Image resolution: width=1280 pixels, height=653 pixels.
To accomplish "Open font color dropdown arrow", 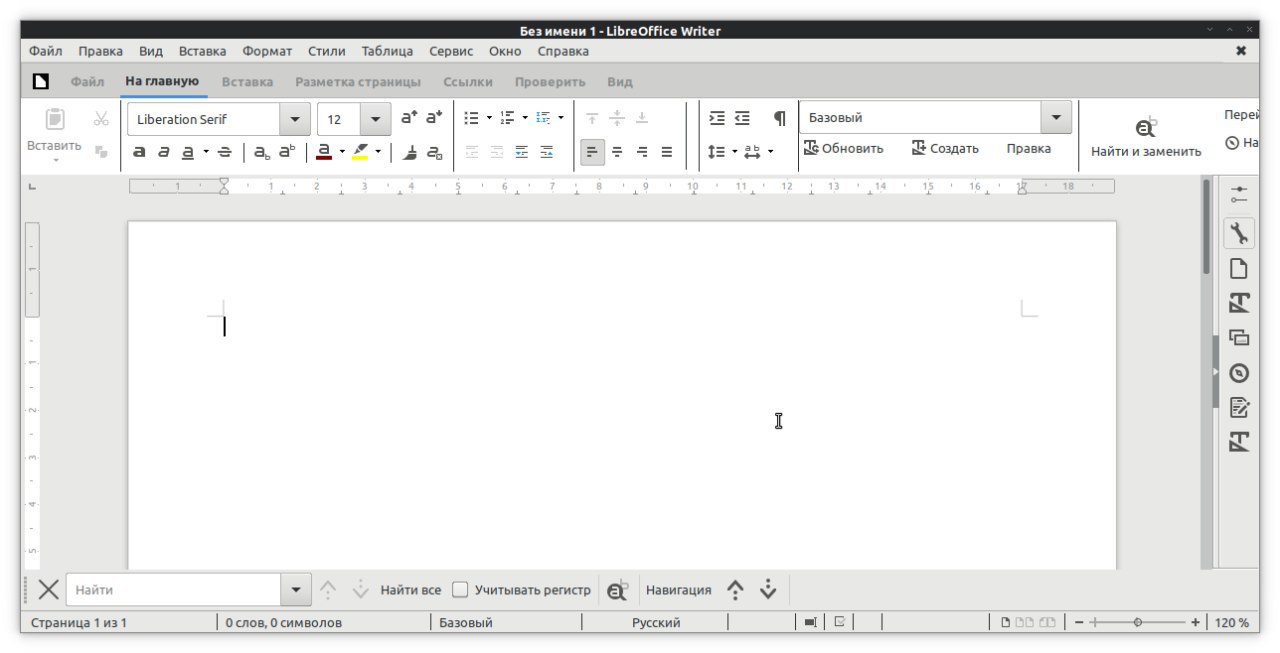I will click(342, 152).
